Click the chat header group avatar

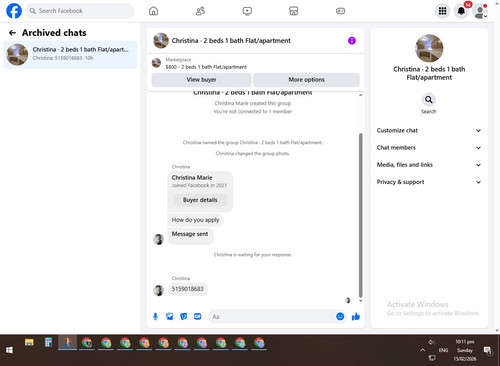pos(161,41)
